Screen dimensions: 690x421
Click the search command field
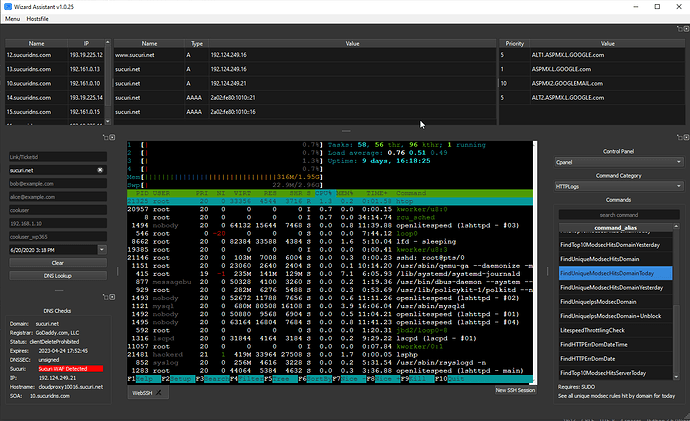click(619, 215)
